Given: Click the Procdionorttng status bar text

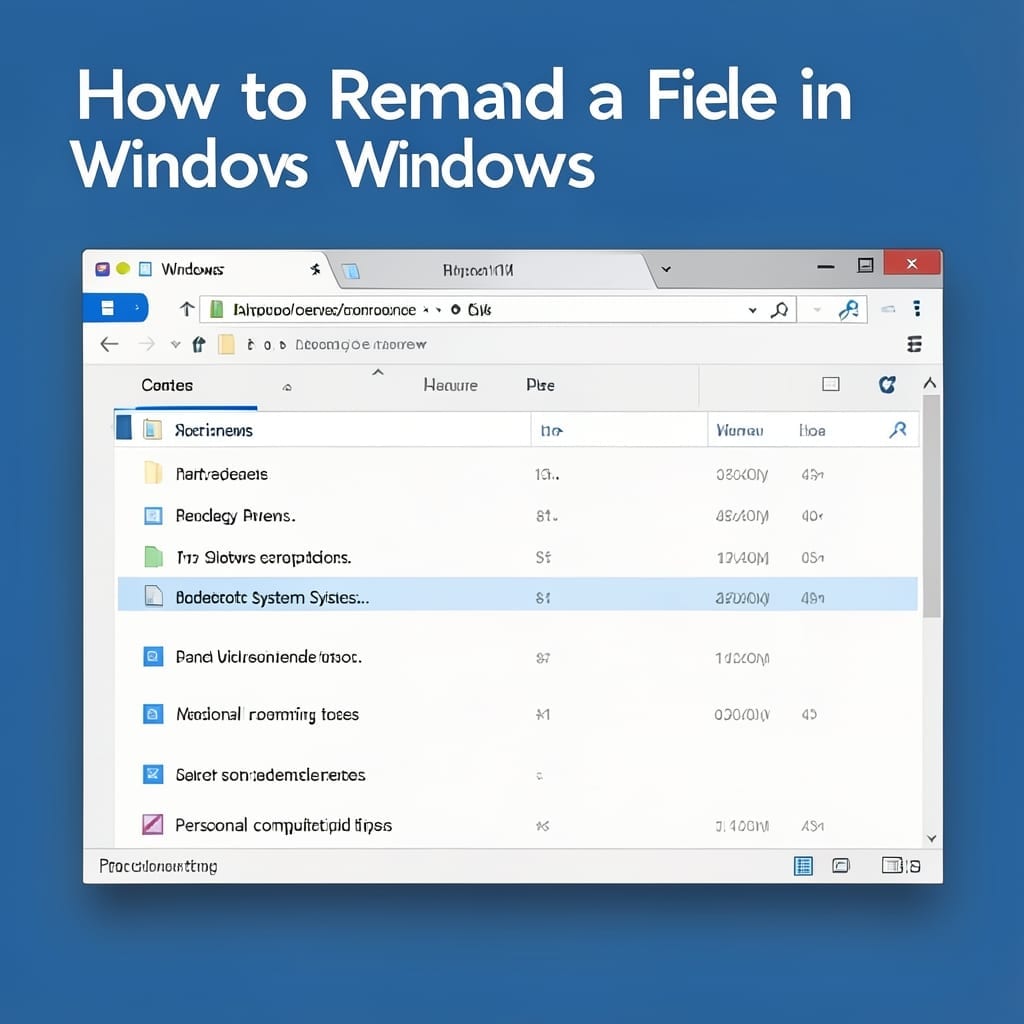Looking at the screenshot, I should pyautogui.click(x=158, y=866).
